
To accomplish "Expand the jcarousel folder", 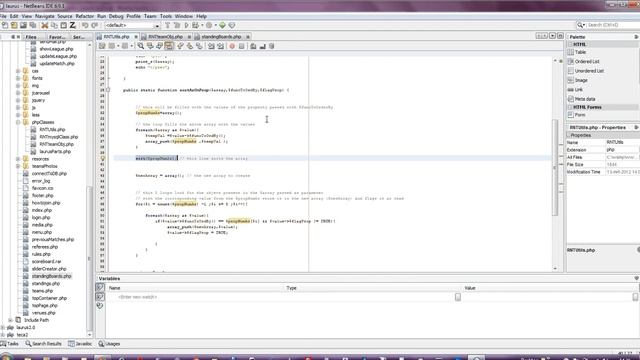I will [18, 93].
